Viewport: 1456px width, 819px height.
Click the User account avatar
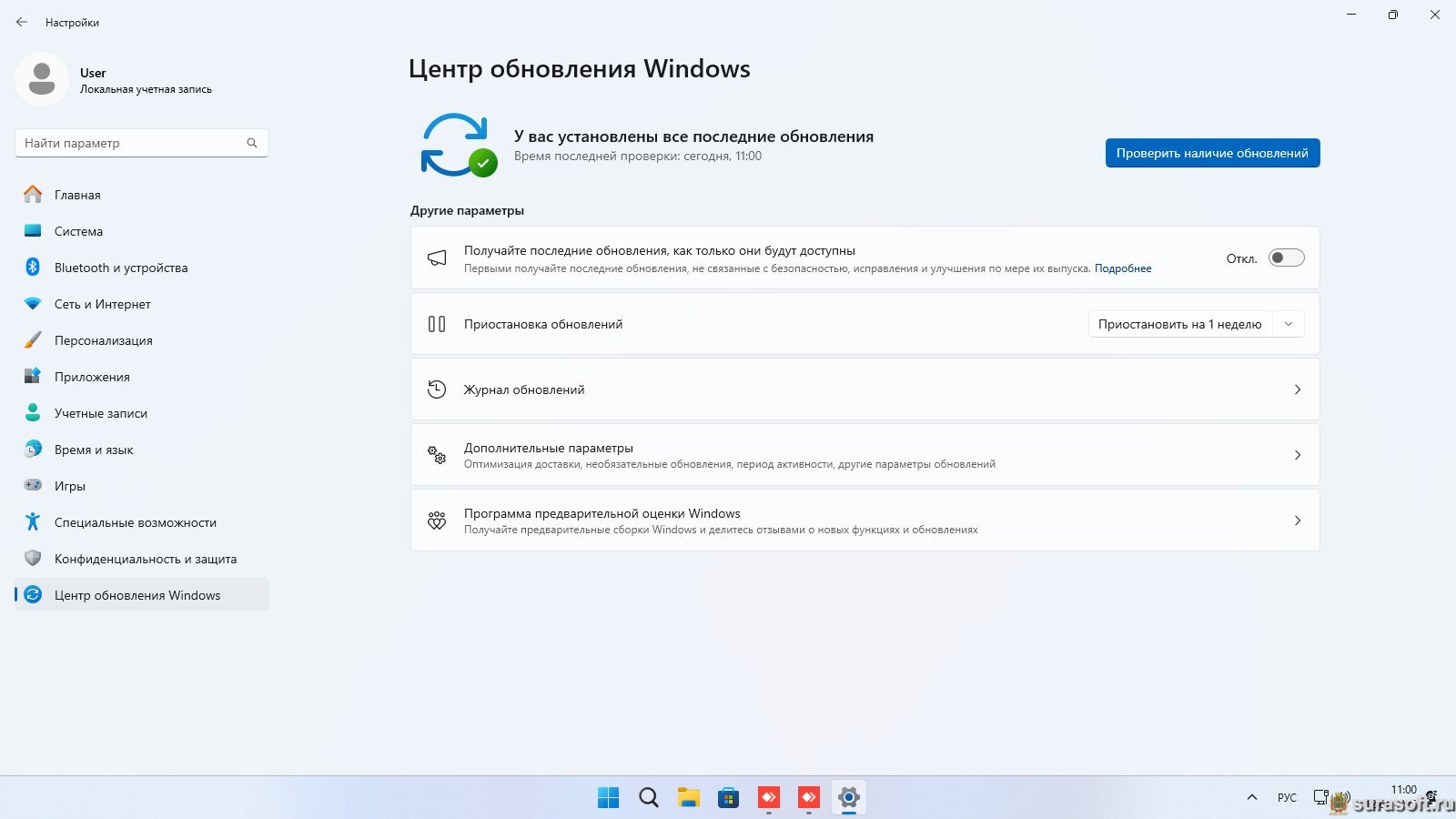[x=42, y=79]
